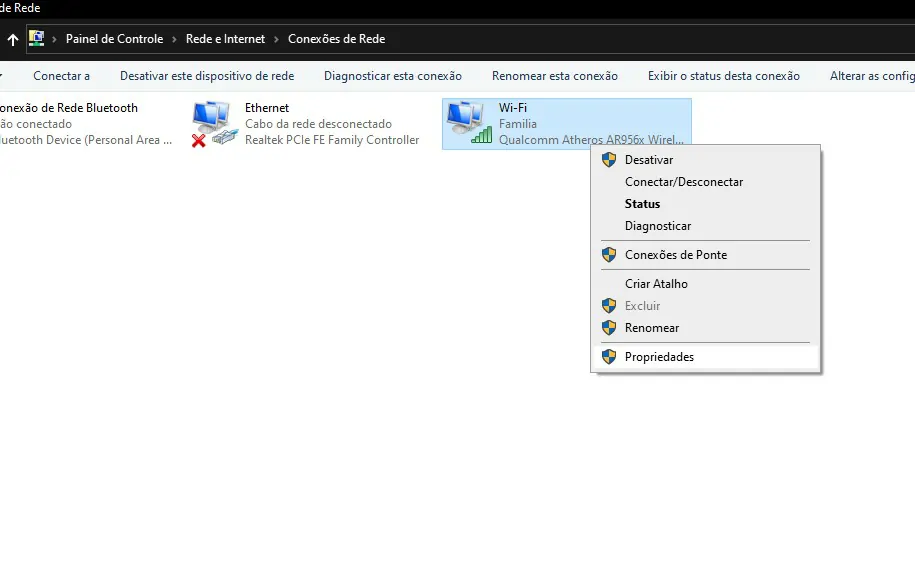Image resolution: width=915 pixels, height=580 pixels.
Task: Select the Ethernet connection name
Action: pyautogui.click(x=267, y=108)
